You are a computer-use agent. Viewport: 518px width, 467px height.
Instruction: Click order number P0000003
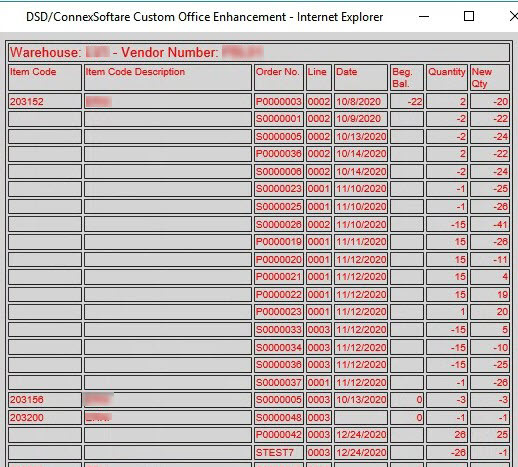point(279,101)
